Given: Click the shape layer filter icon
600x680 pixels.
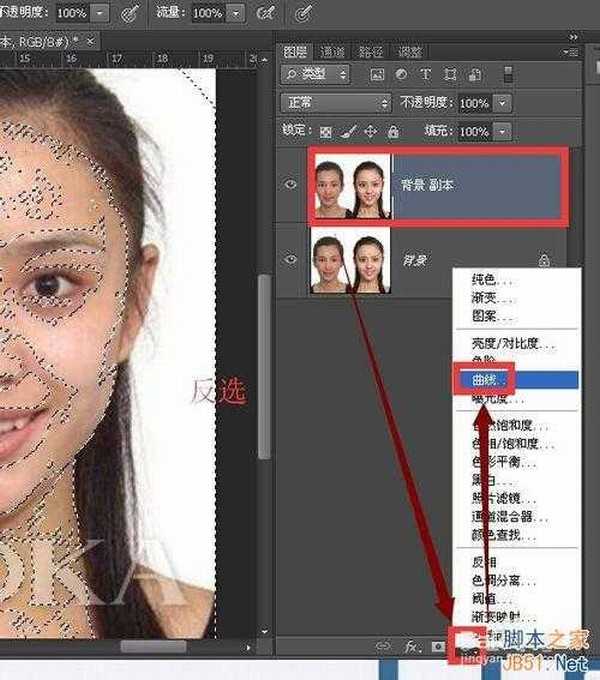Looking at the screenshot, I should coord(449,75).
